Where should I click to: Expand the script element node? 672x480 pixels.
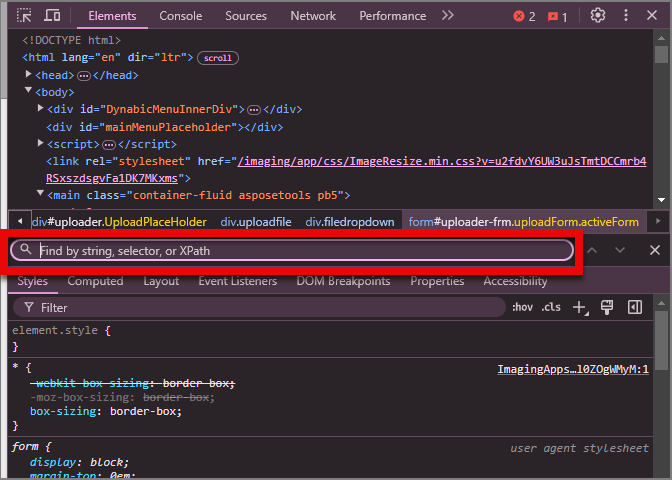(40, 143)
